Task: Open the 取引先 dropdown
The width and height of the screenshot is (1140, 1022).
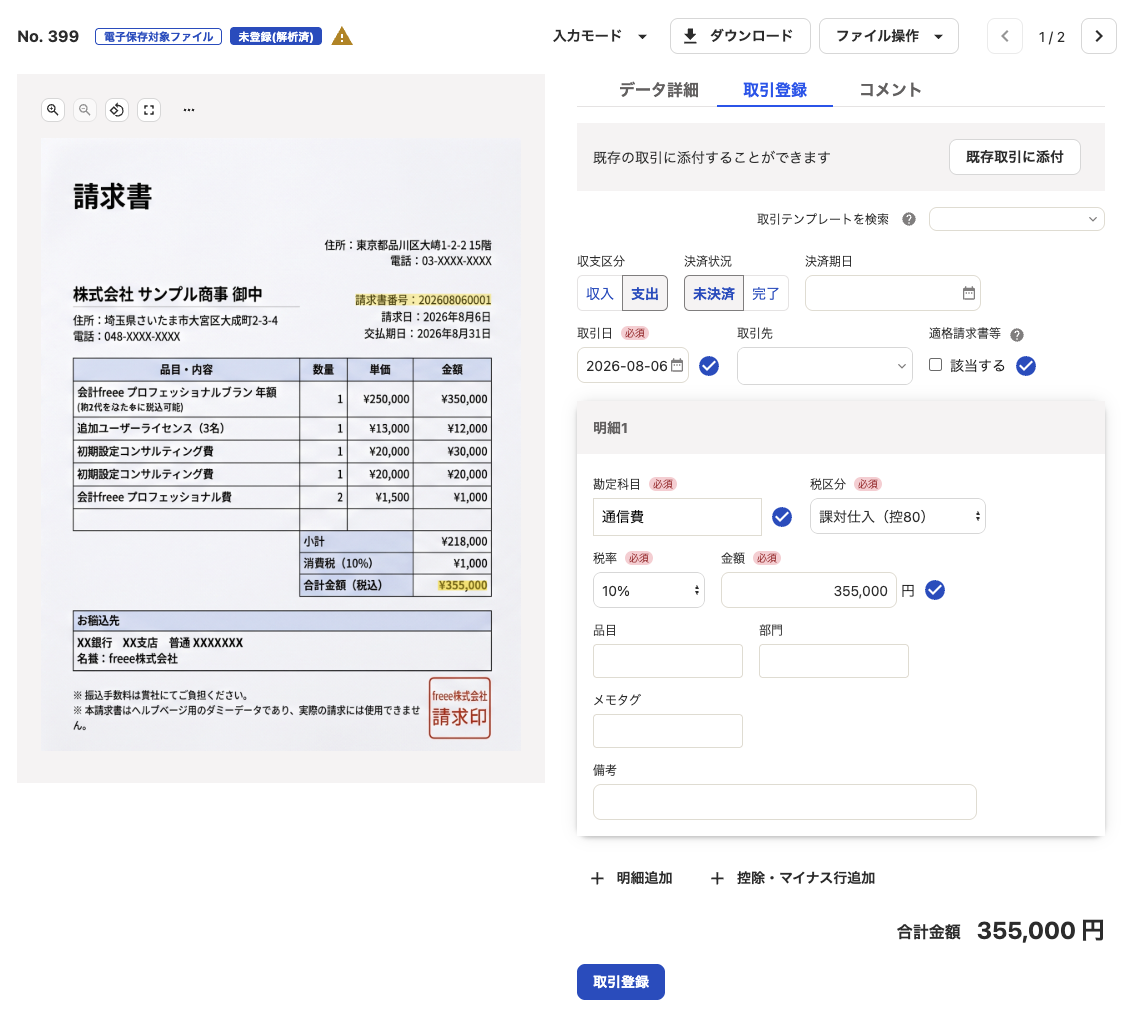Action: (824, 366)
